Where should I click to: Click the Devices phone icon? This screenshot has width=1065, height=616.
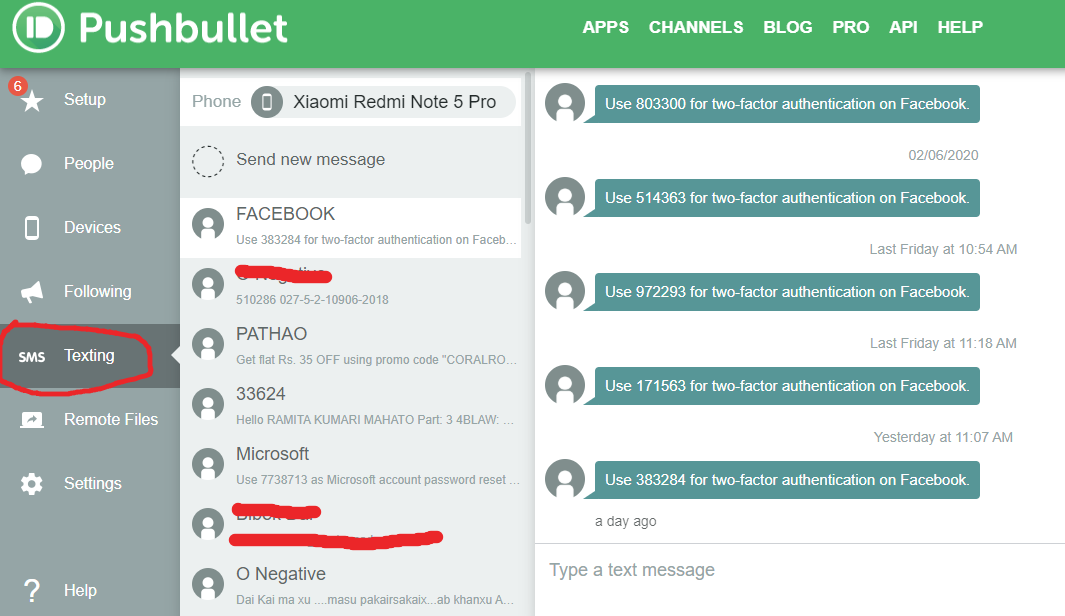click(x=31, y=228)
